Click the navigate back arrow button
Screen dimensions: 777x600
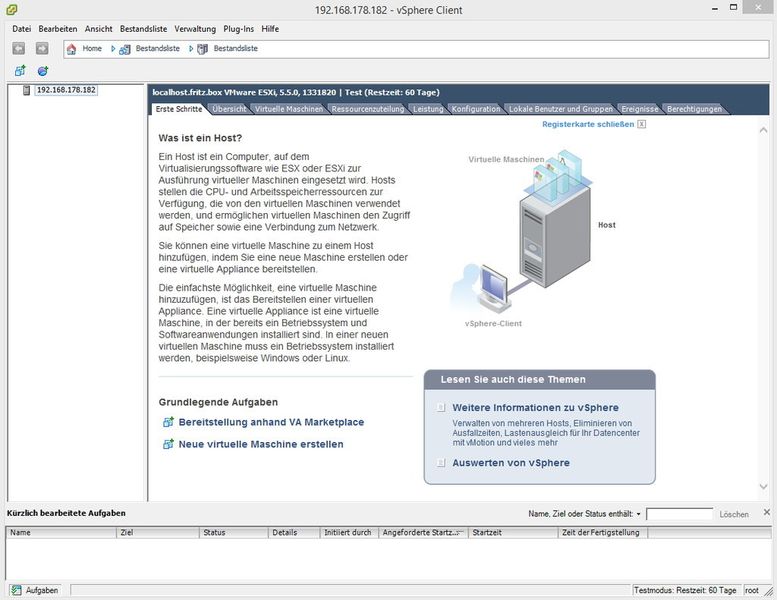pyautogui.click(x=18, y=48)
